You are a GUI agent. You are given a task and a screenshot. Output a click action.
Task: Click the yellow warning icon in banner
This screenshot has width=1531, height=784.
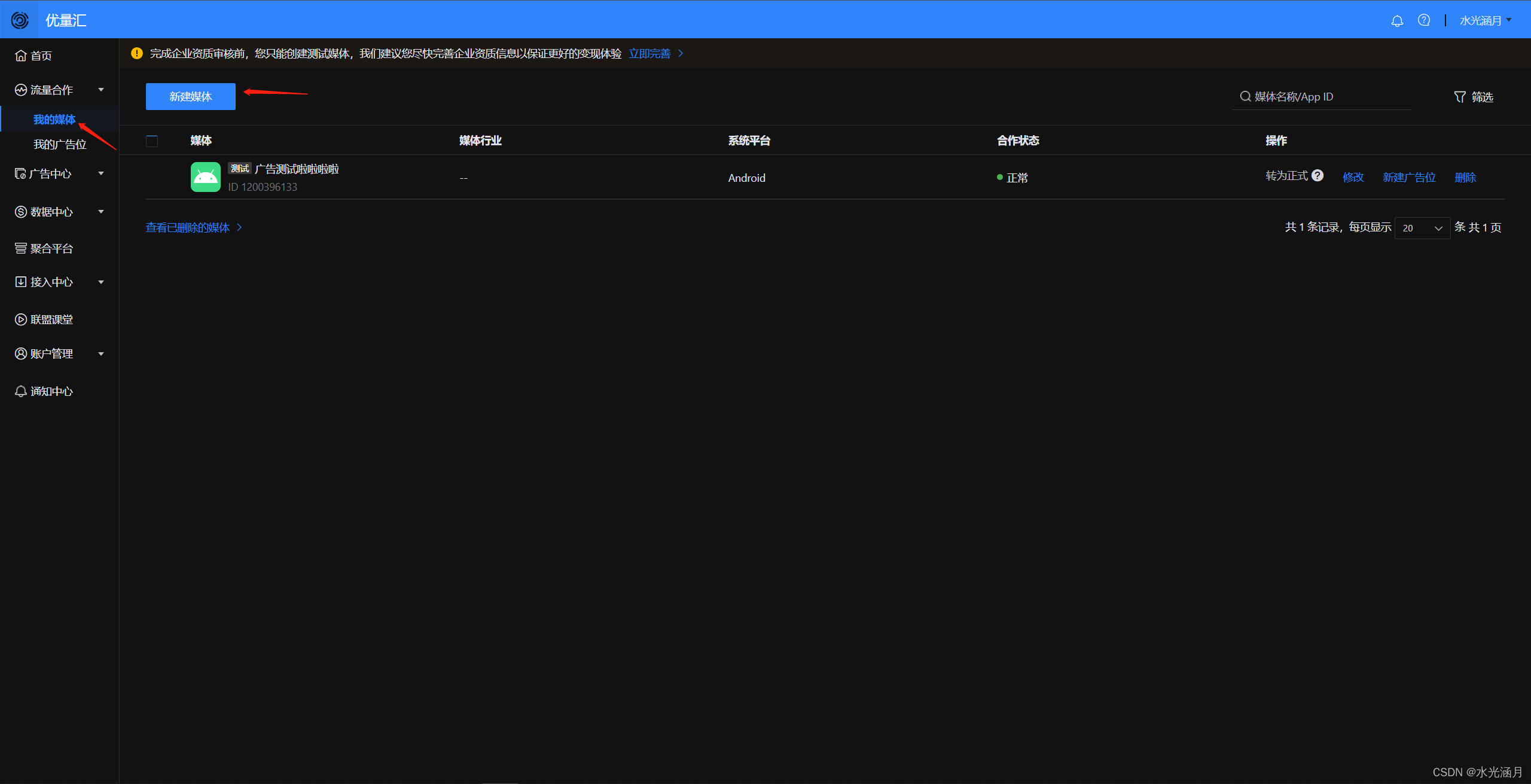[137, 53]
